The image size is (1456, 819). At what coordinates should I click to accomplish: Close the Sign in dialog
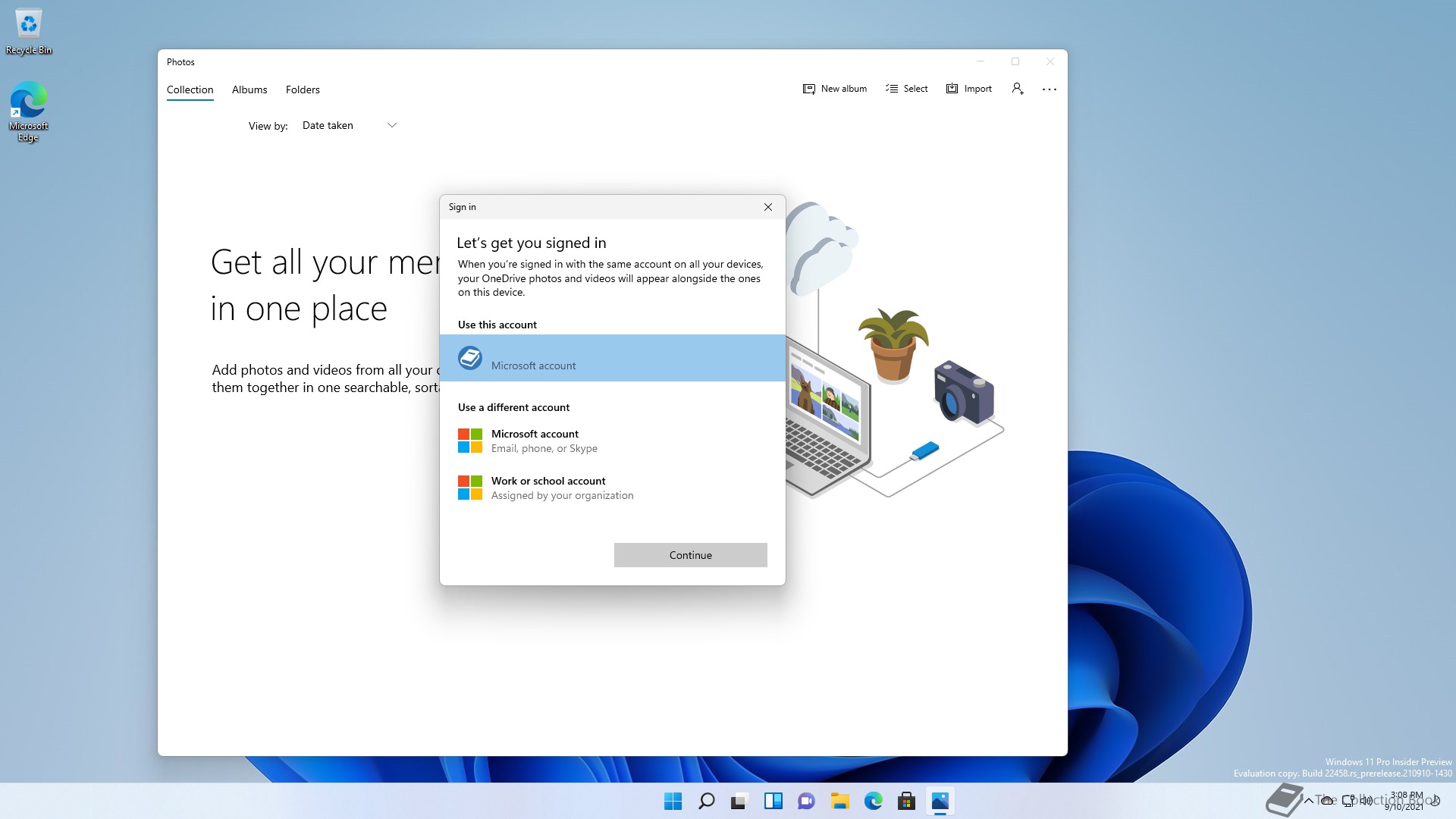point(768,207)
